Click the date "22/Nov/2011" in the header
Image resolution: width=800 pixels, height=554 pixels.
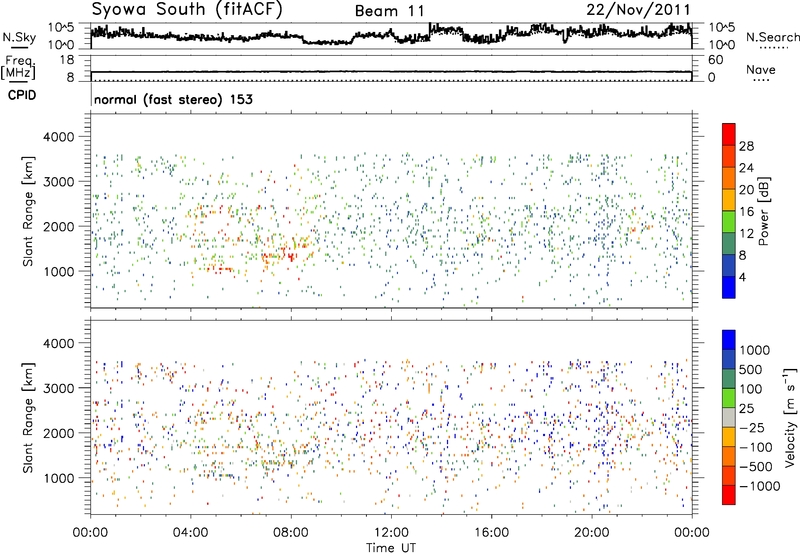(638, 10)
